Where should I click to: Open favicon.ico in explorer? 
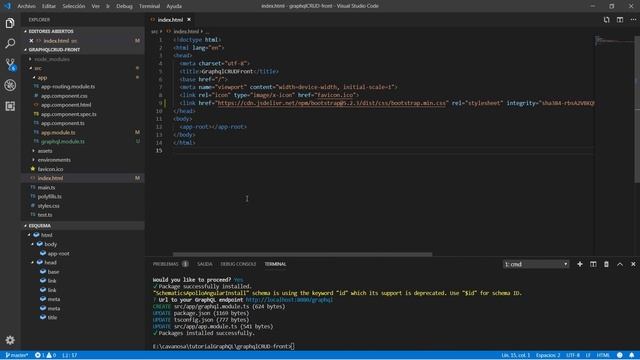click(50, 169)
